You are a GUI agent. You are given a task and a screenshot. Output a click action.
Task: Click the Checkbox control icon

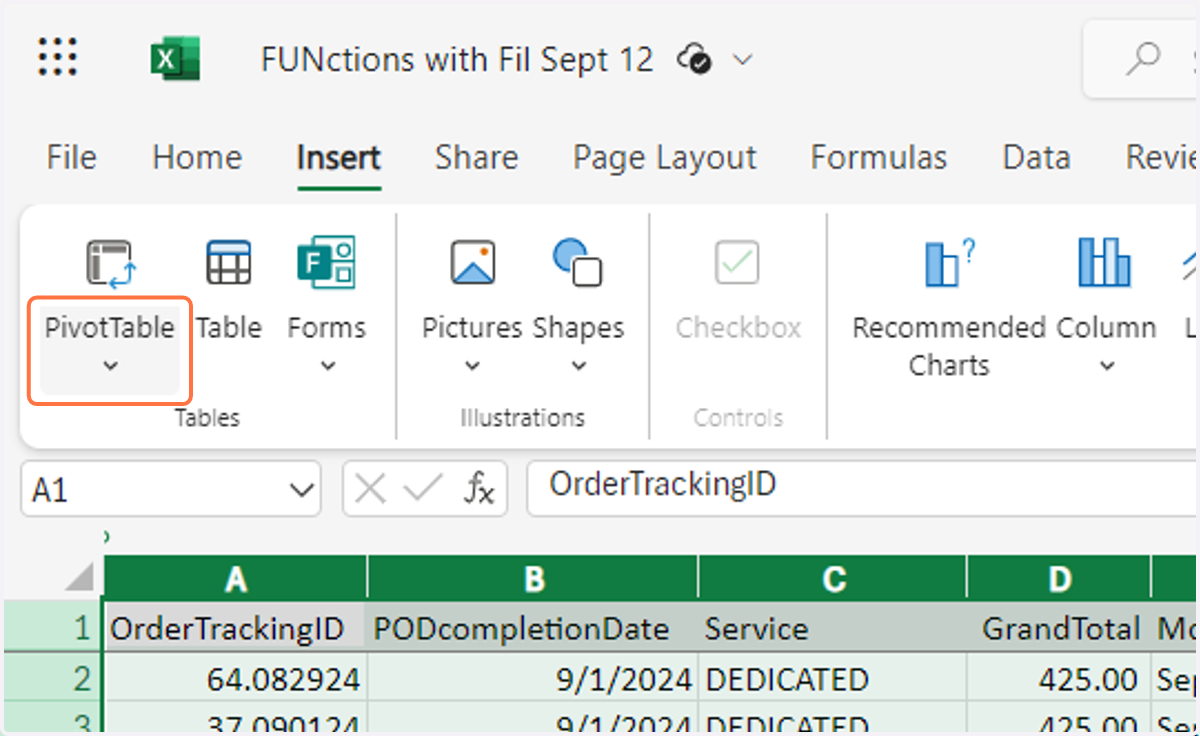pos(738,263)
